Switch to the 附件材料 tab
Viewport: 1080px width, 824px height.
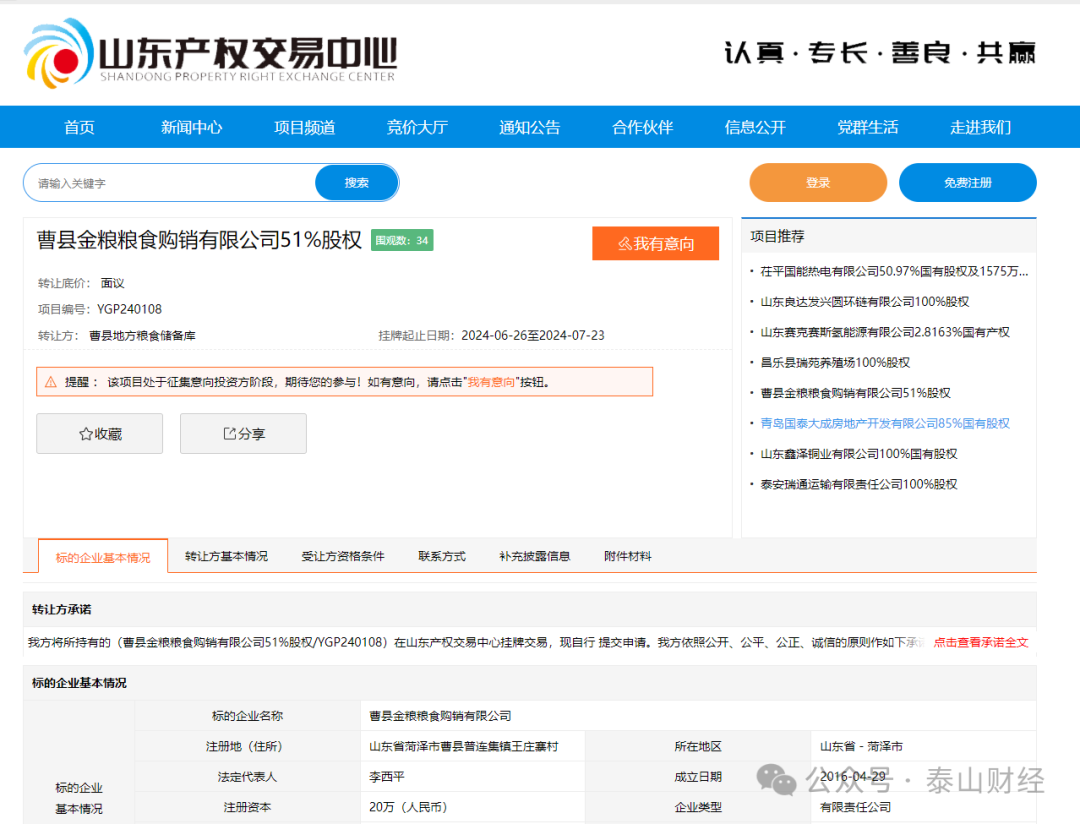coord(627,556)
